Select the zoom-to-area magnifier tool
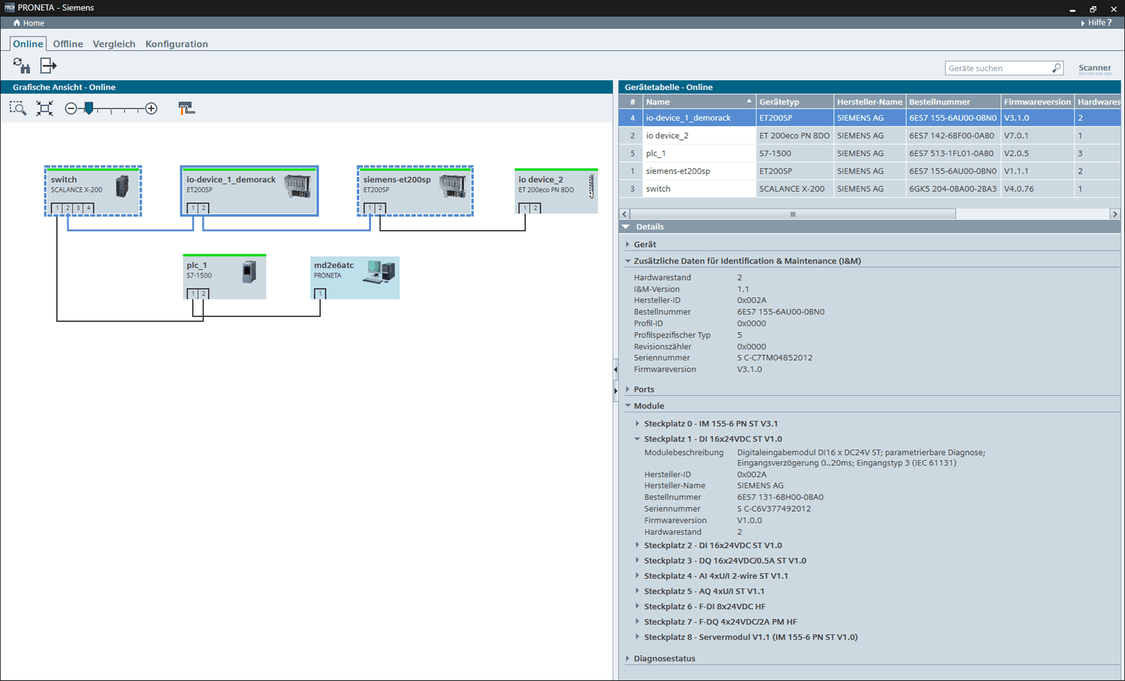 click(x=18, y=108)
